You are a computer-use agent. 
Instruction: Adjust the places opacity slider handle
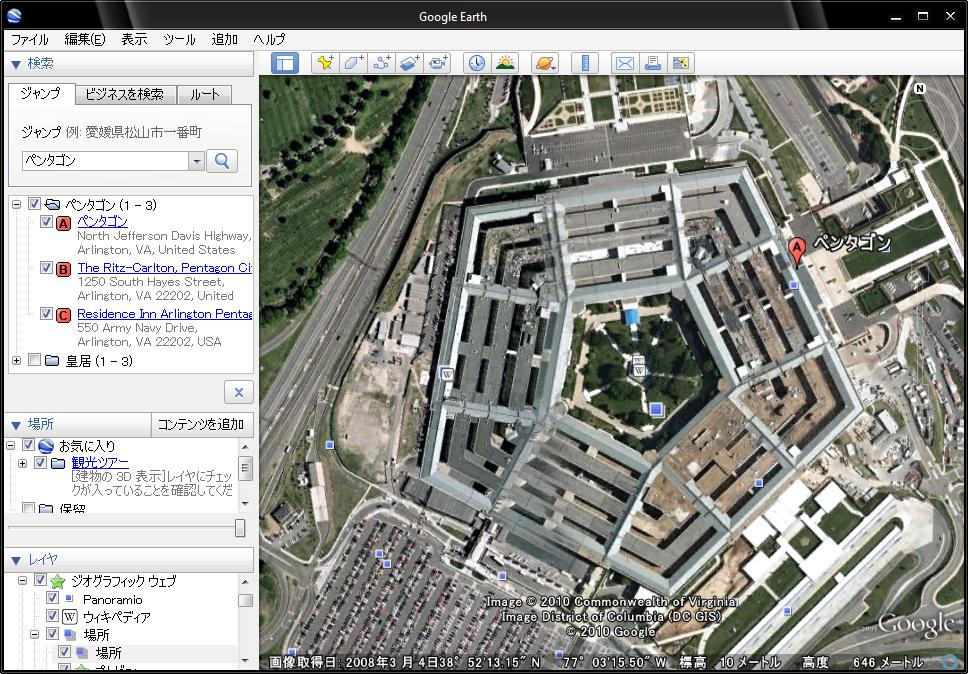240,528
